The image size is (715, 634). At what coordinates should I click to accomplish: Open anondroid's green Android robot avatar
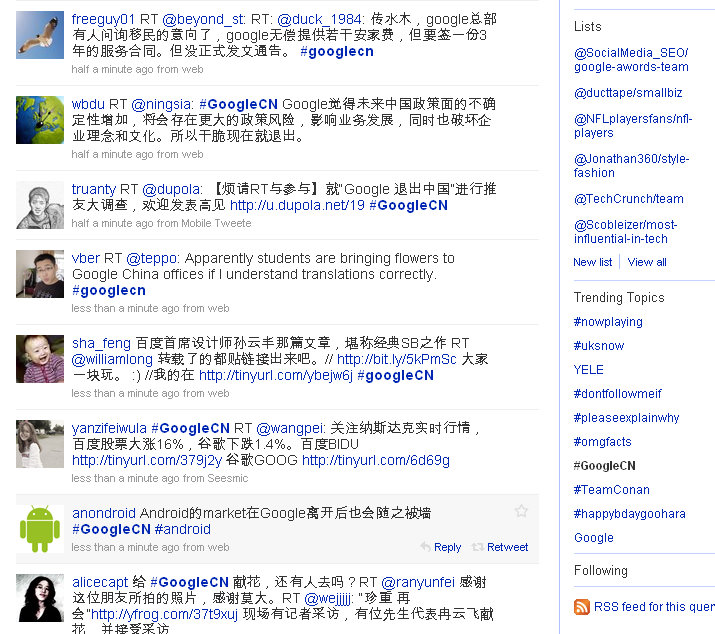40,529
